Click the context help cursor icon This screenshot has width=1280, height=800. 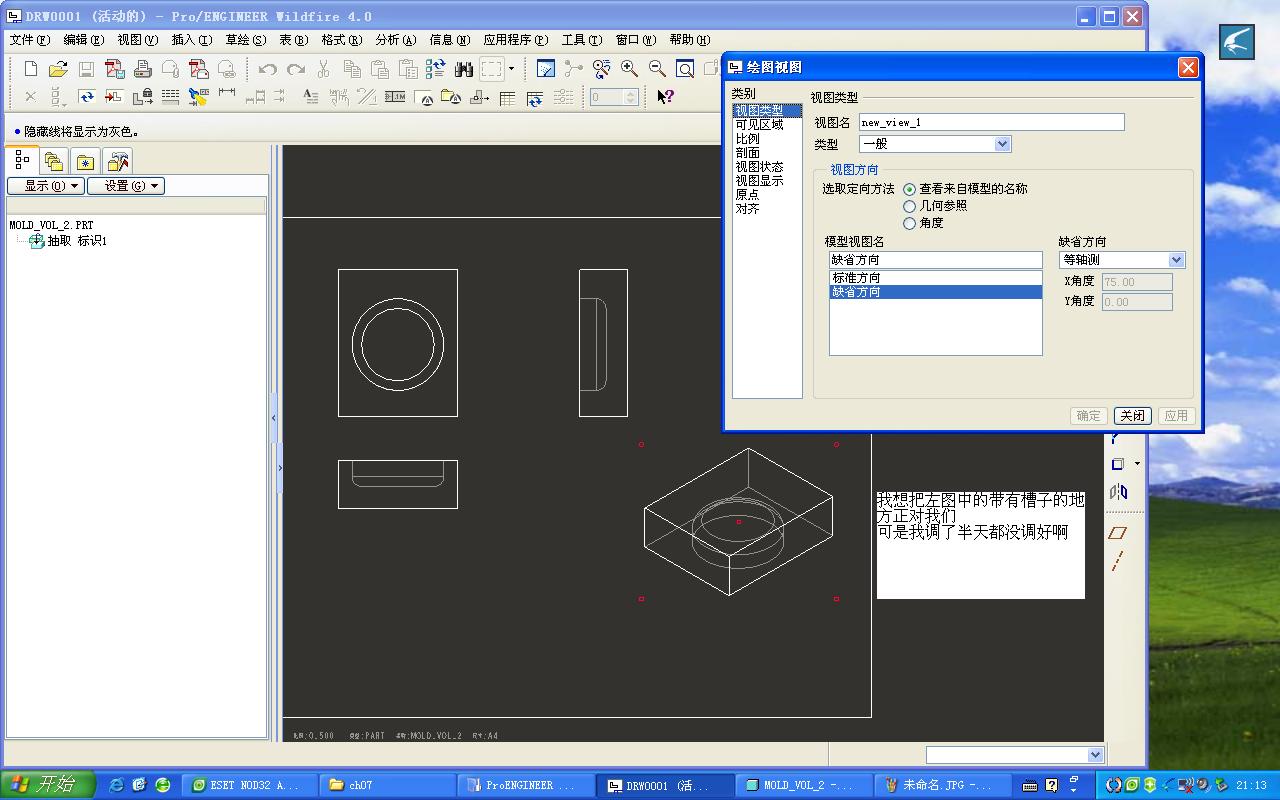[665, 97]
